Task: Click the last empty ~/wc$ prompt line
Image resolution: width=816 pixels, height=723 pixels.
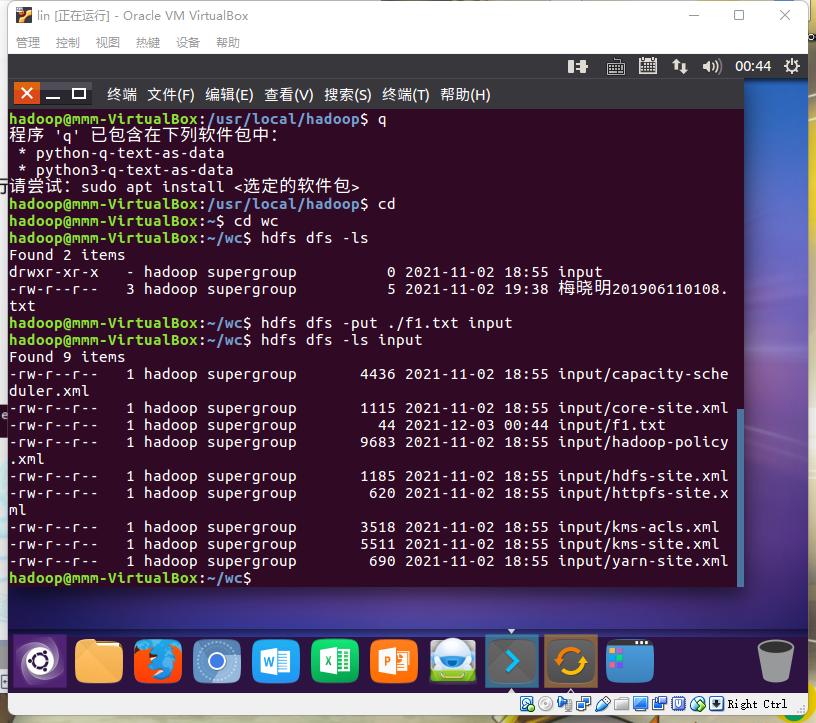Action: 130,578
